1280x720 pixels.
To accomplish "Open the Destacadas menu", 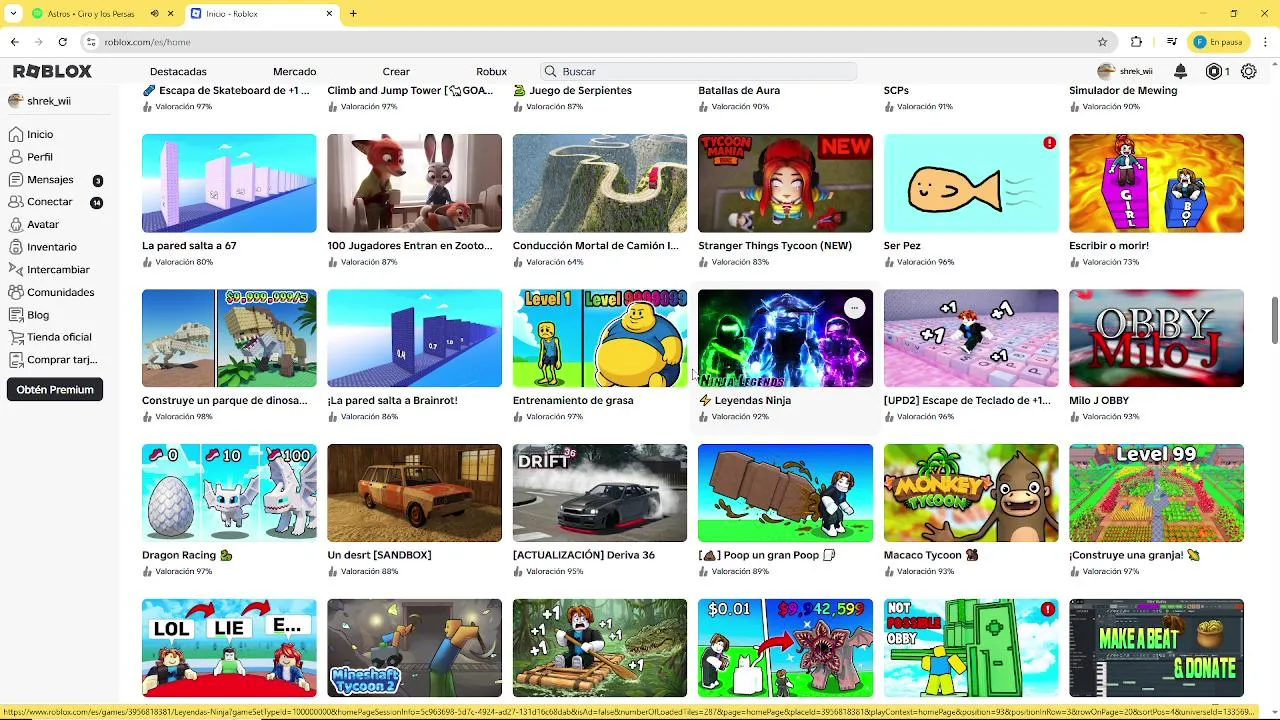I will click(178, 71).
